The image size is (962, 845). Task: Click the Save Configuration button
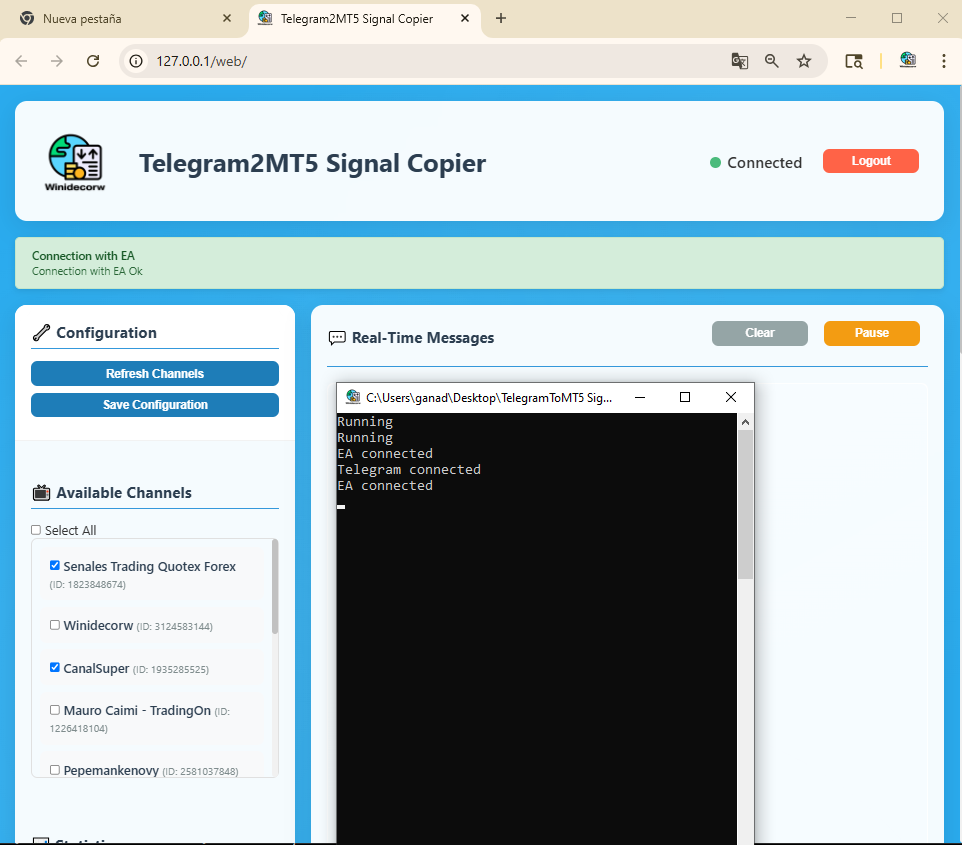(155, 404)
